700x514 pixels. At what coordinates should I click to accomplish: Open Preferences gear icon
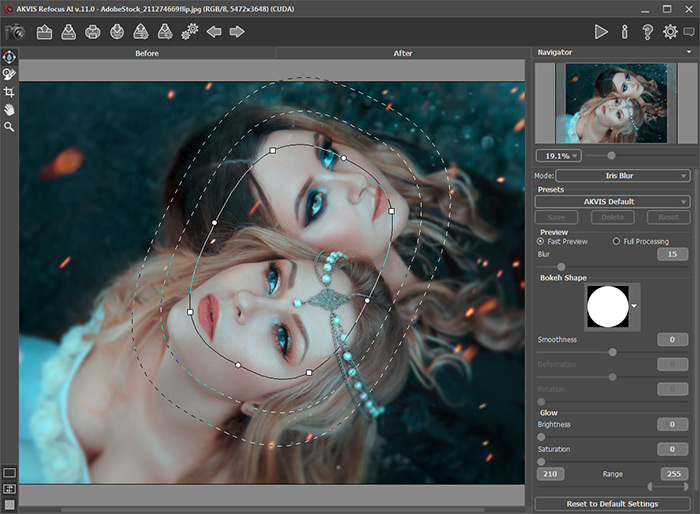coord(670,32)
